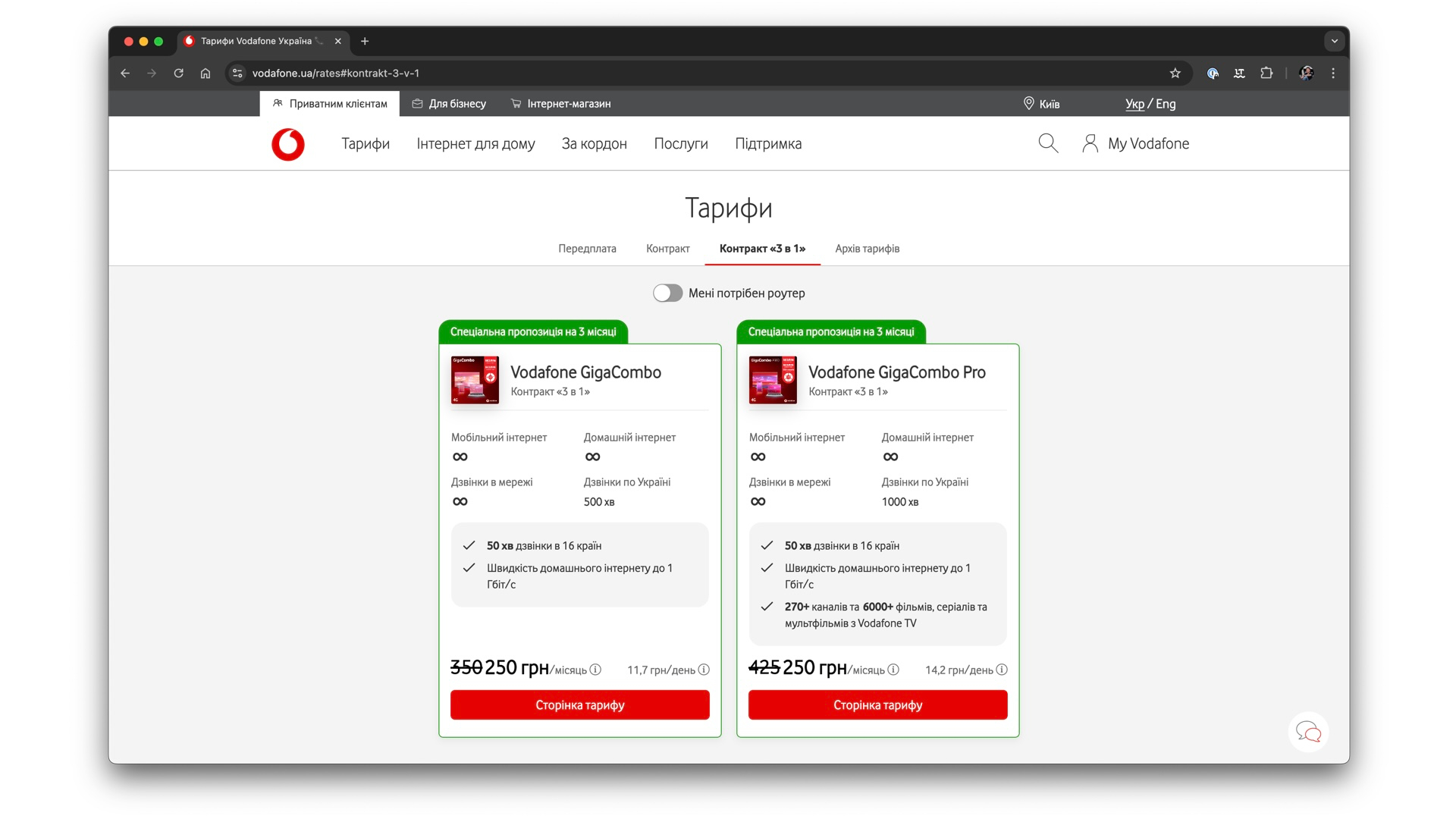This screenshot has height=819, width=1456.
Task: Open GigaCombo Pro's Сторінка тарифу button
Action: (x=878, y=704)
